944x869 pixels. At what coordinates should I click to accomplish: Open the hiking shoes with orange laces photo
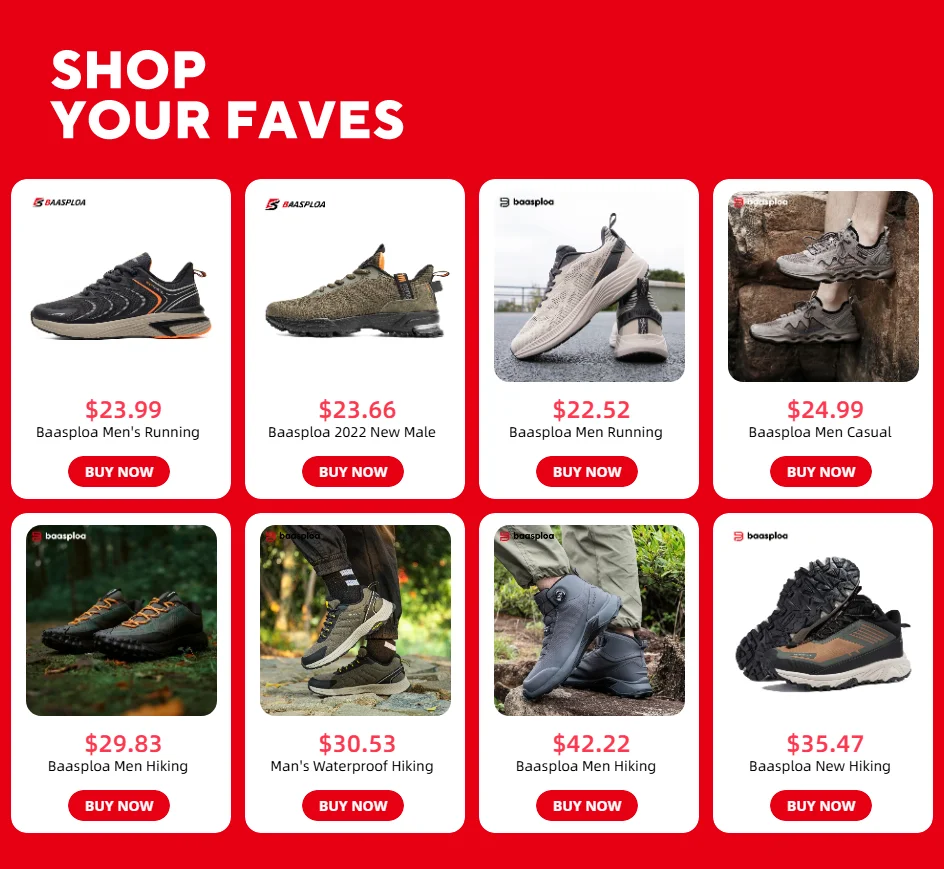(x=121, y=620)
